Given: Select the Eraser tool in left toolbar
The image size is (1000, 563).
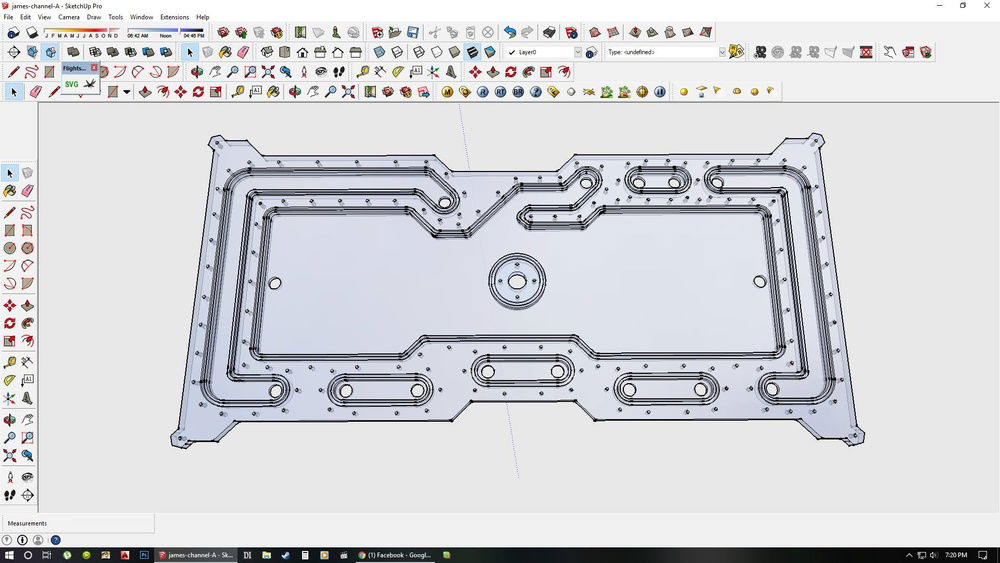Looking at the screenshot, I should point(28,190).
